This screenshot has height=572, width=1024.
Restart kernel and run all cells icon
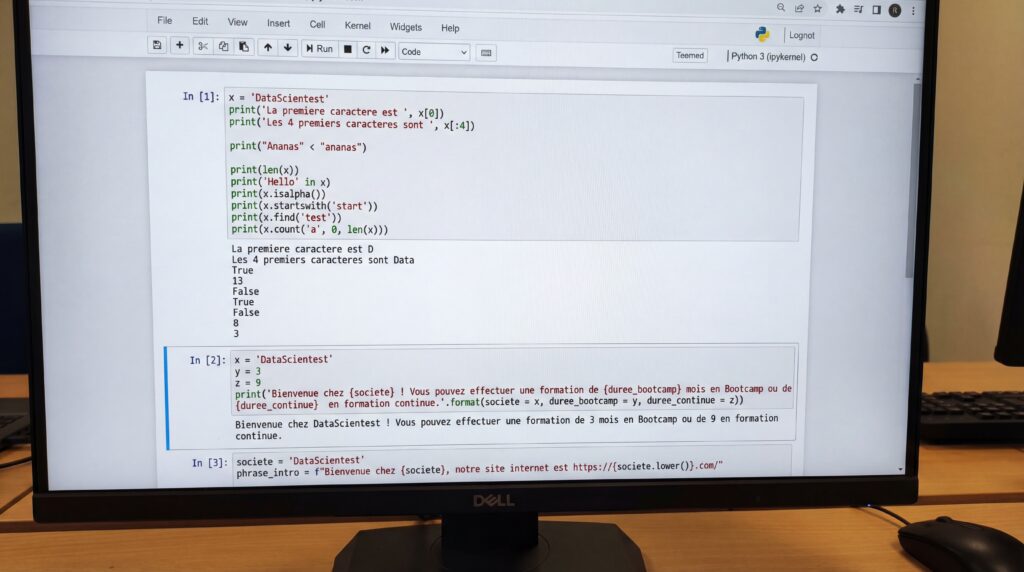[385, 50]
